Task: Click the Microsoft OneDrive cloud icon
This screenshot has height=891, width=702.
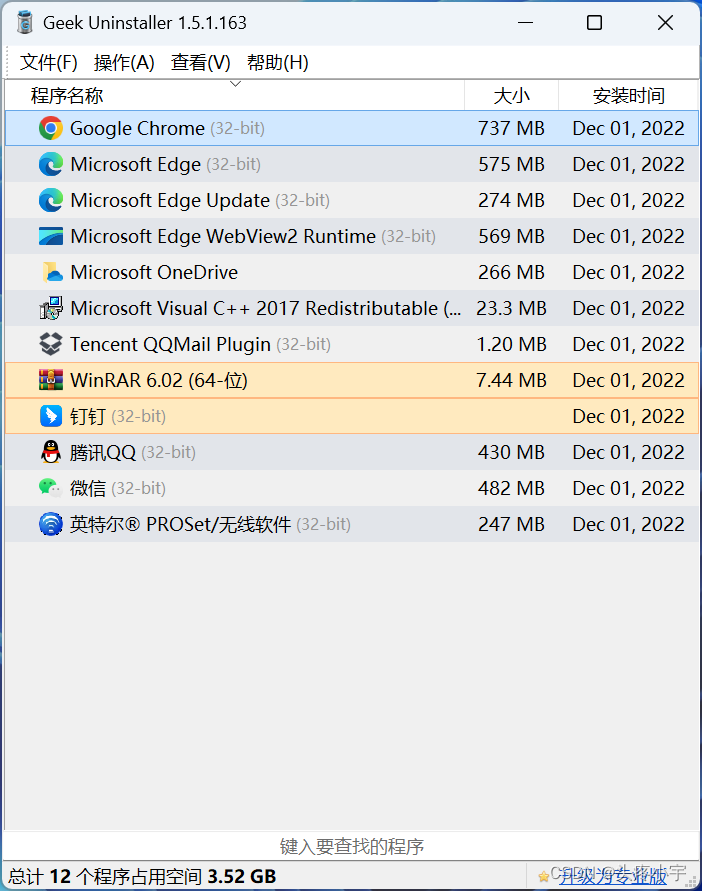Action: (50, 272)
